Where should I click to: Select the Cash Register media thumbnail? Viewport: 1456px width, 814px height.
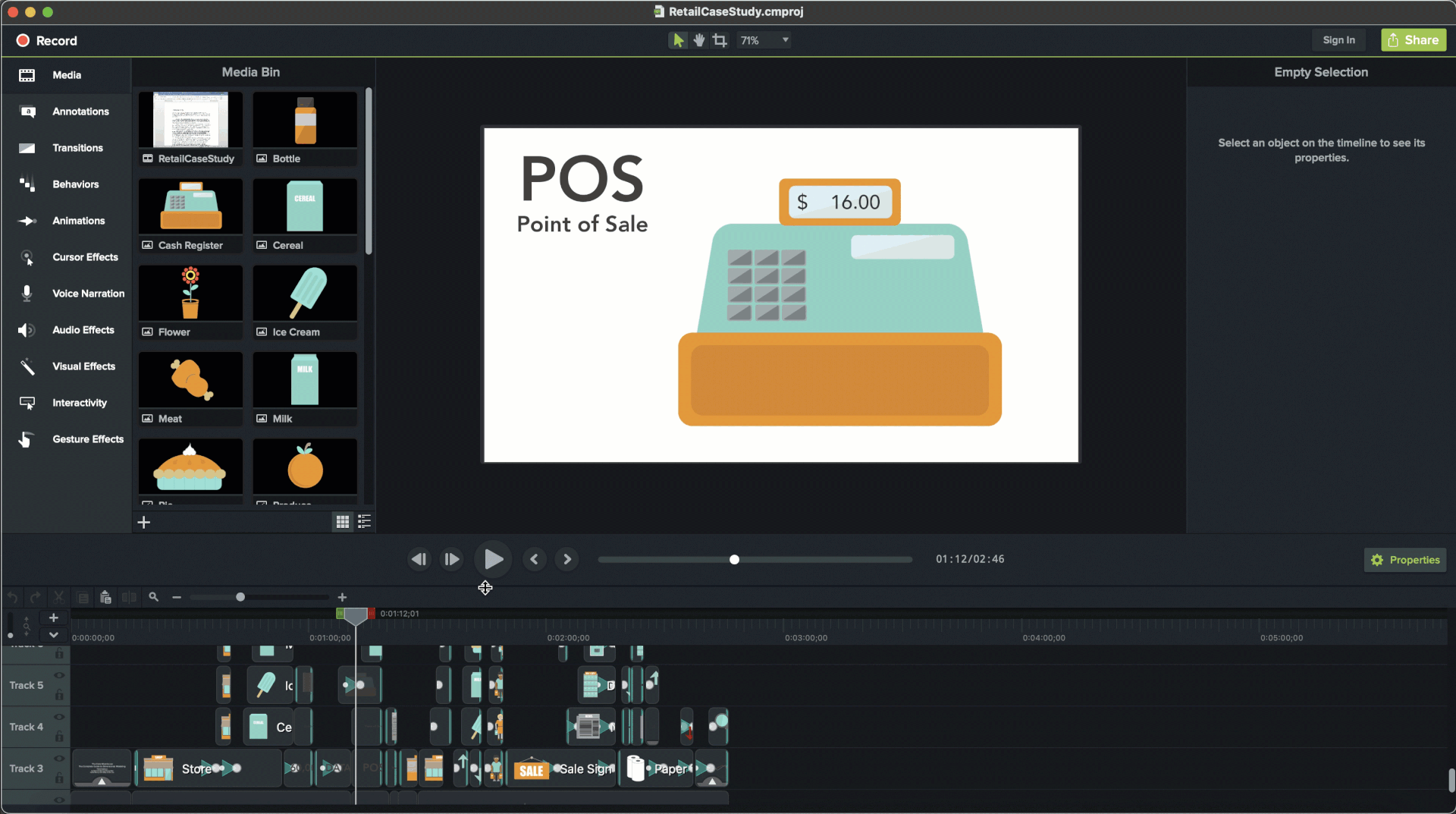click(190, 206)
